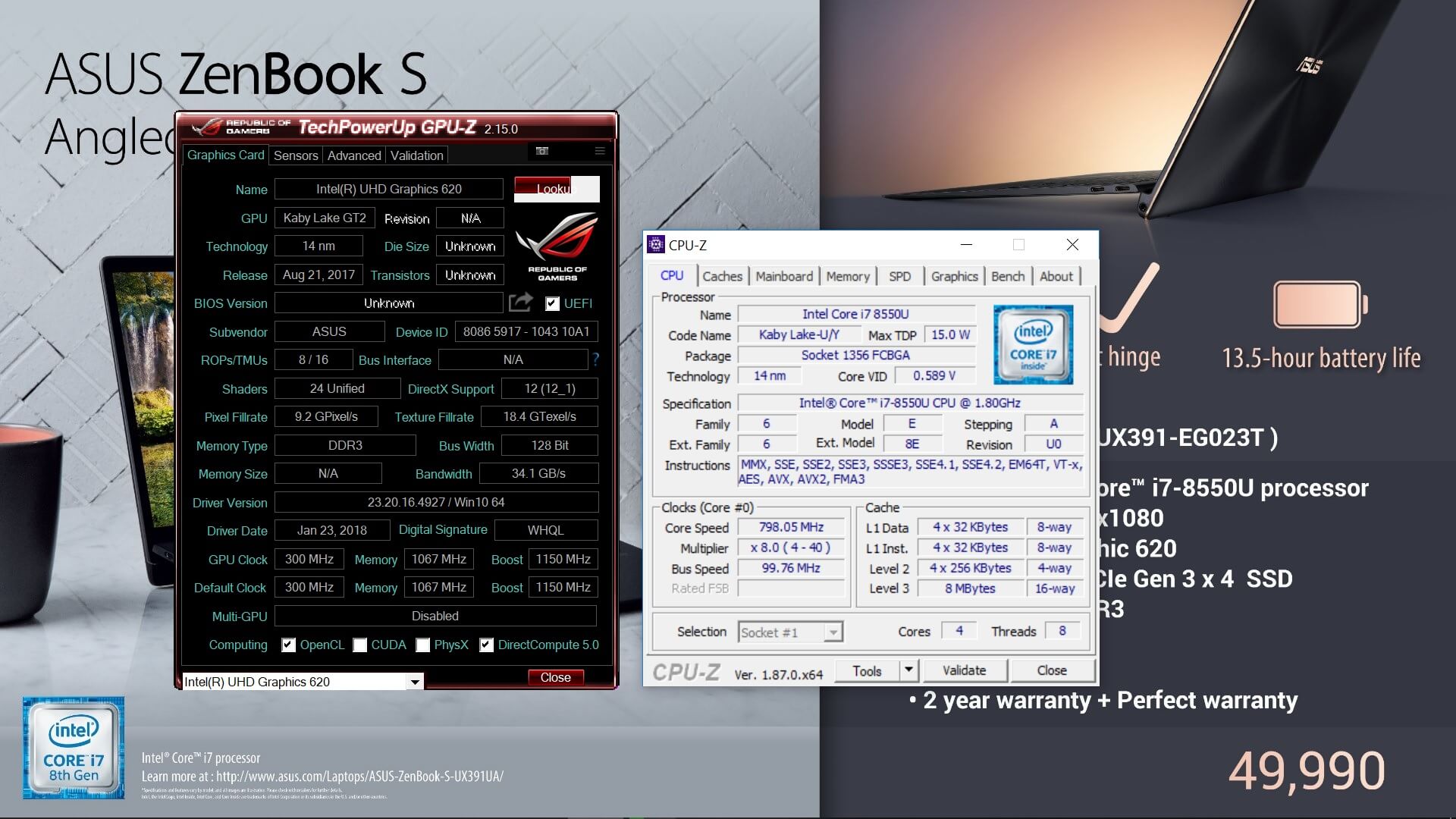
Task: Open the Caches tab in CPU-Z
Action: pyautogui.click(x=723, y=276)
